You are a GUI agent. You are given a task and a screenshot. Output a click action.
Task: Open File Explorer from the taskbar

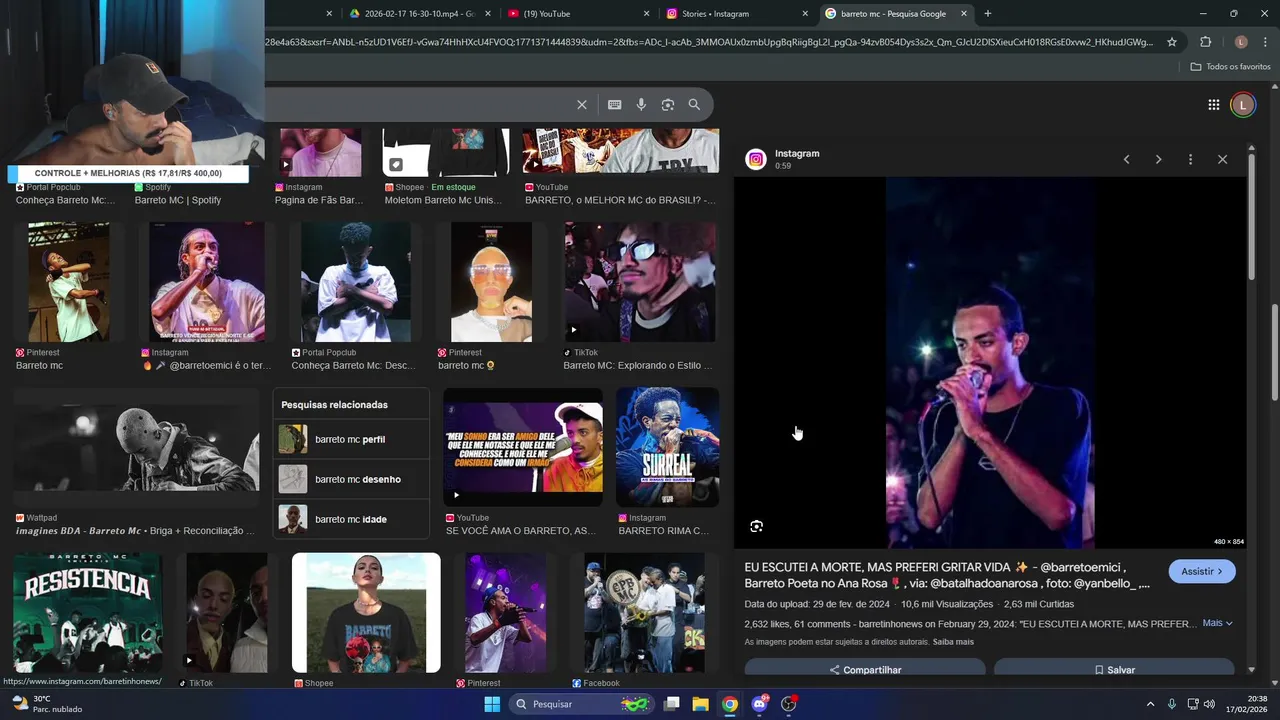(x=700, y=704)
